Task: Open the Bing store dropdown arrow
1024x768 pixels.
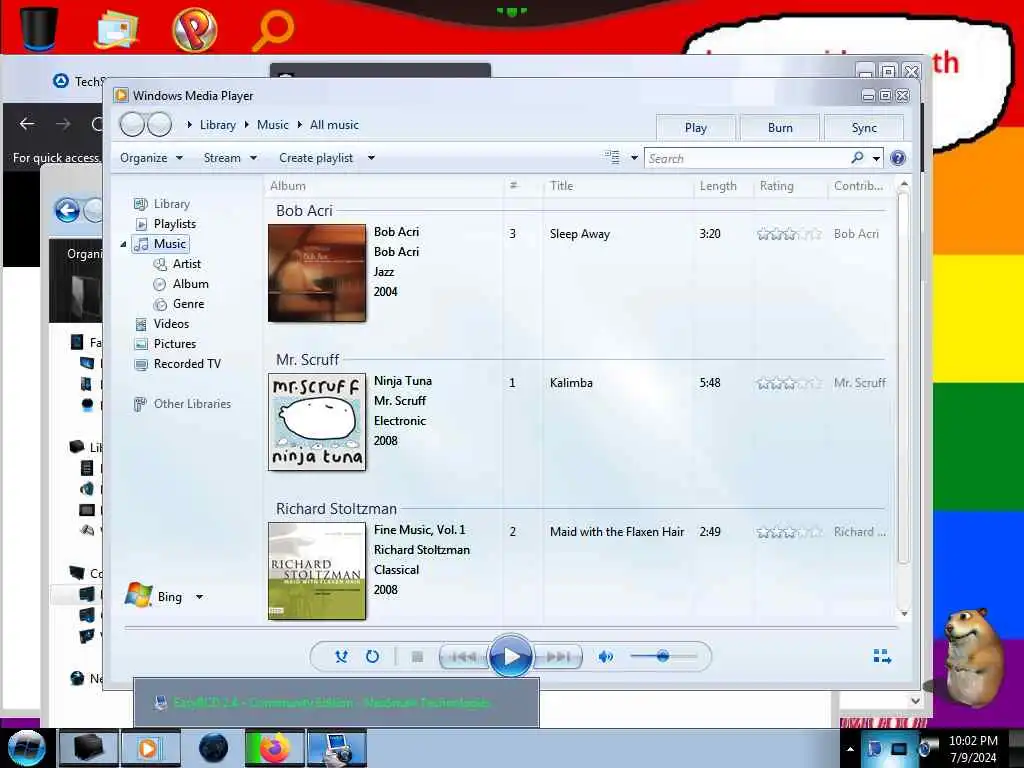Action: [199, 596]
